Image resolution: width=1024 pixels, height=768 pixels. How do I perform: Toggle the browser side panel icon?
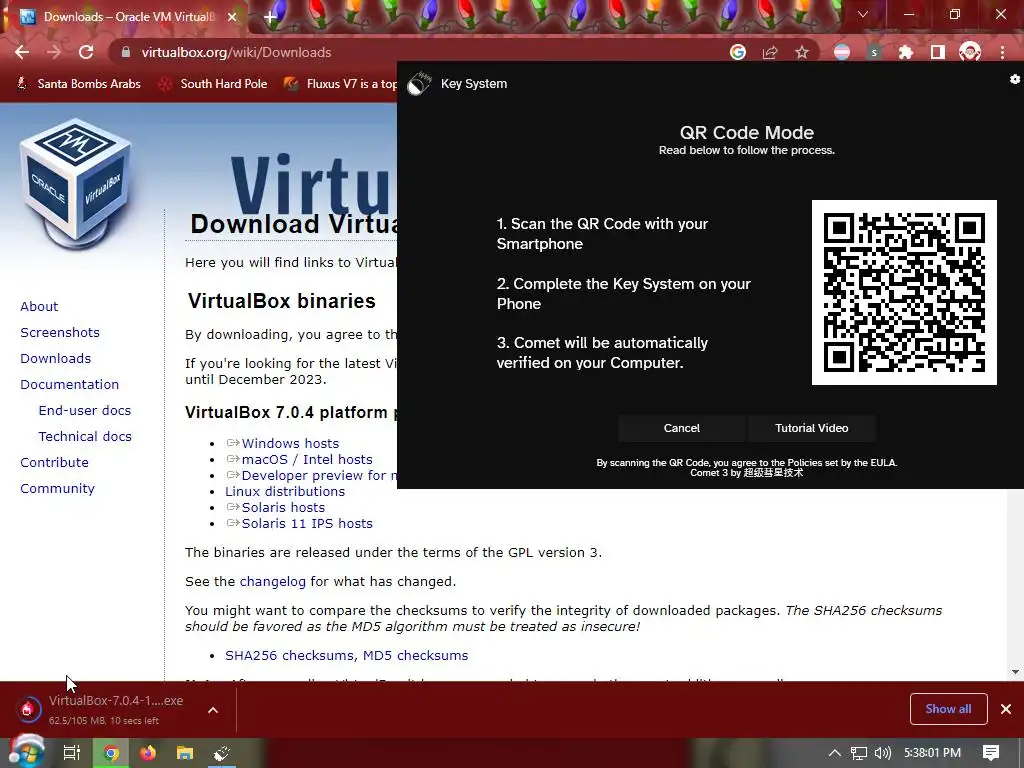(938, 52)
